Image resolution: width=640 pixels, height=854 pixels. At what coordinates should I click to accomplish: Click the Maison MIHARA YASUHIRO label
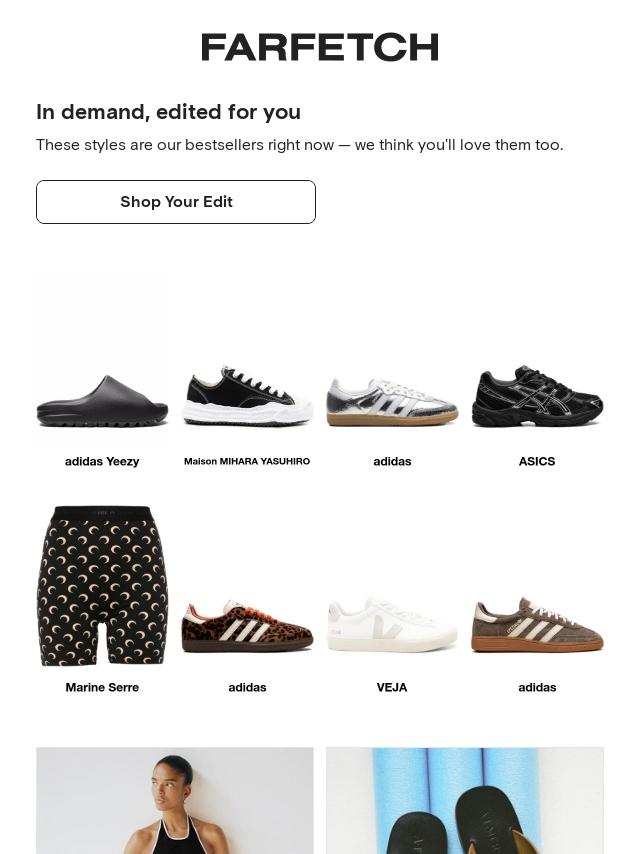(x=247, y=461)
